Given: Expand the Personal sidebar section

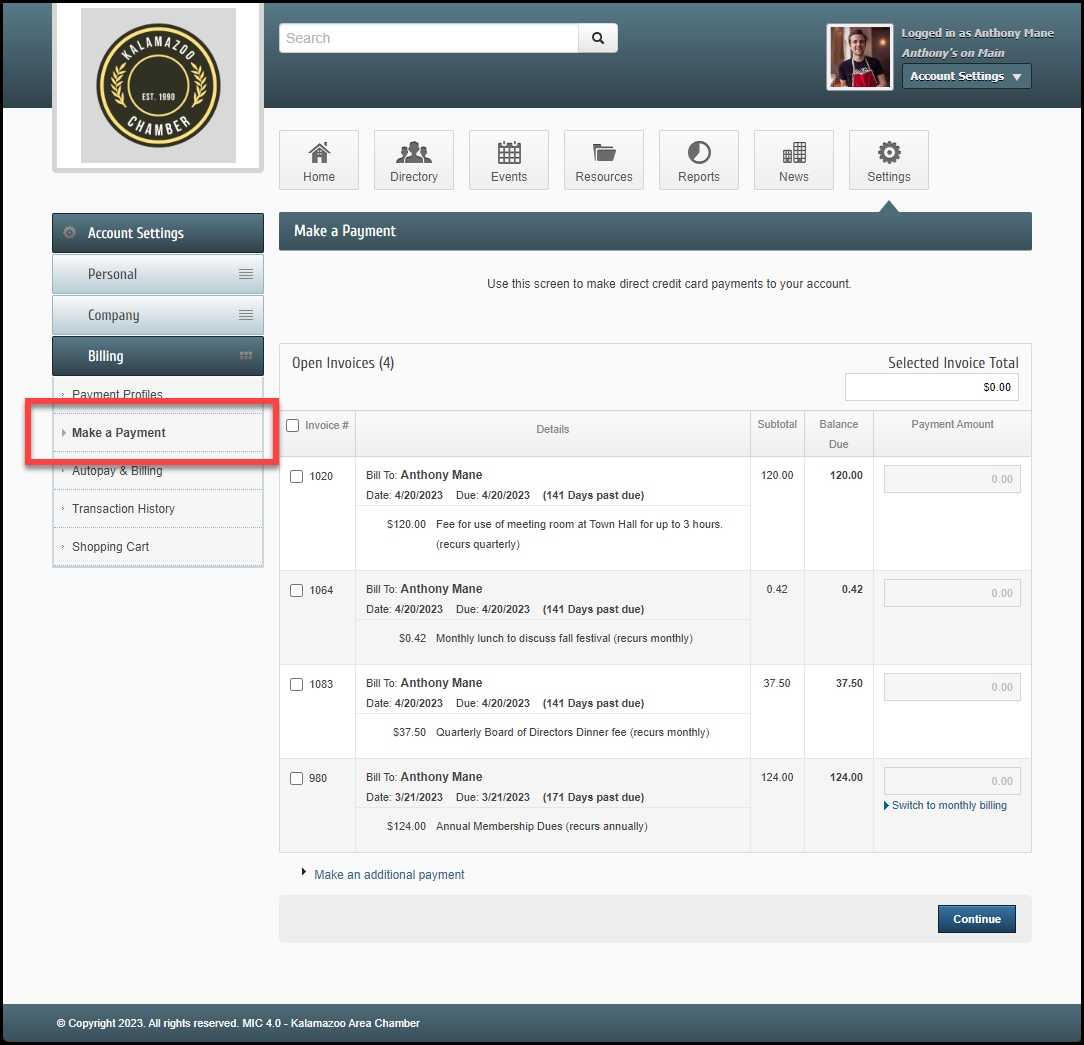Looking at the screenshot, I should click(158, 274).
